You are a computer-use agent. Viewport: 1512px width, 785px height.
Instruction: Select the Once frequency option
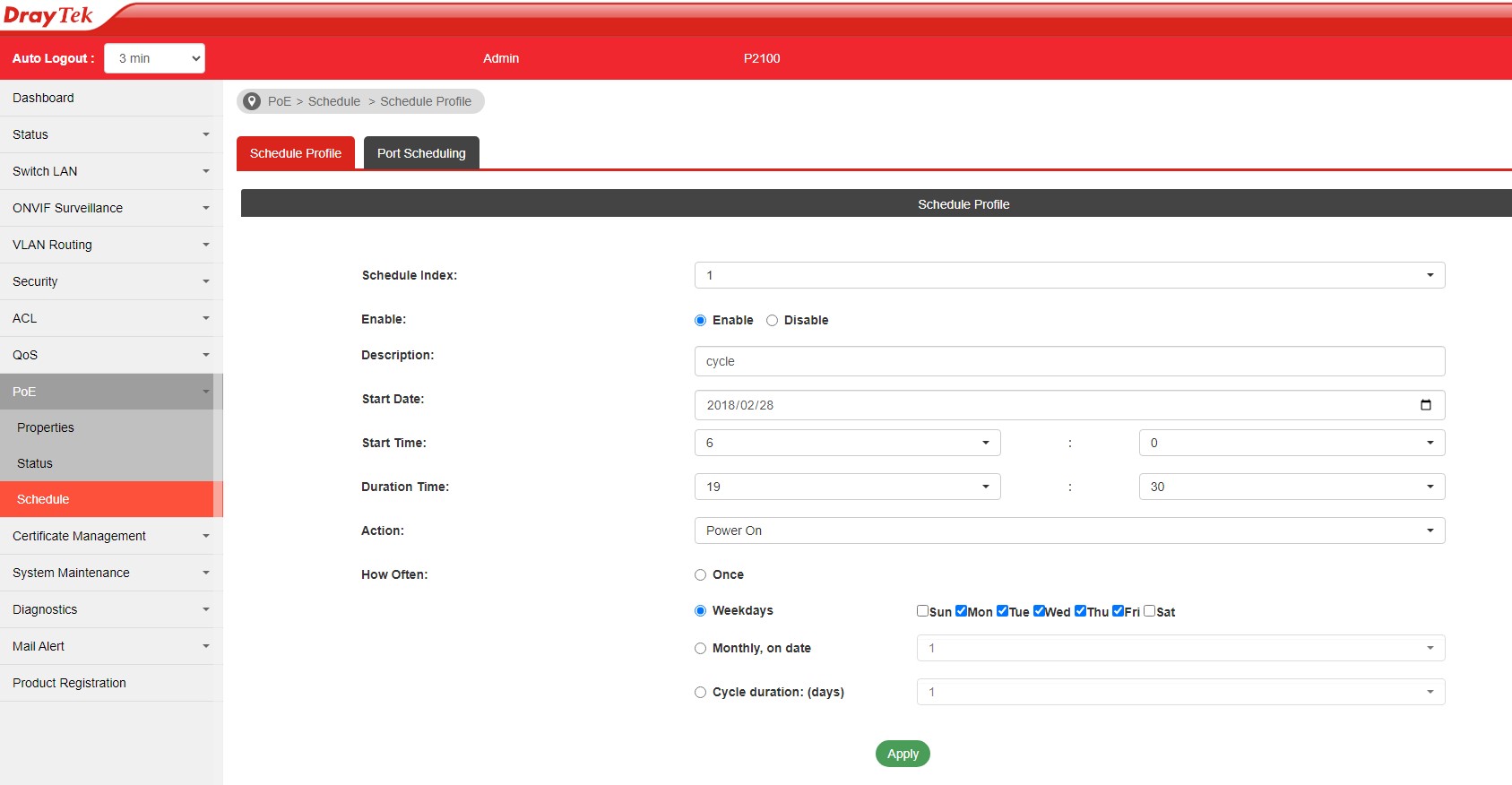pos(701,575)
